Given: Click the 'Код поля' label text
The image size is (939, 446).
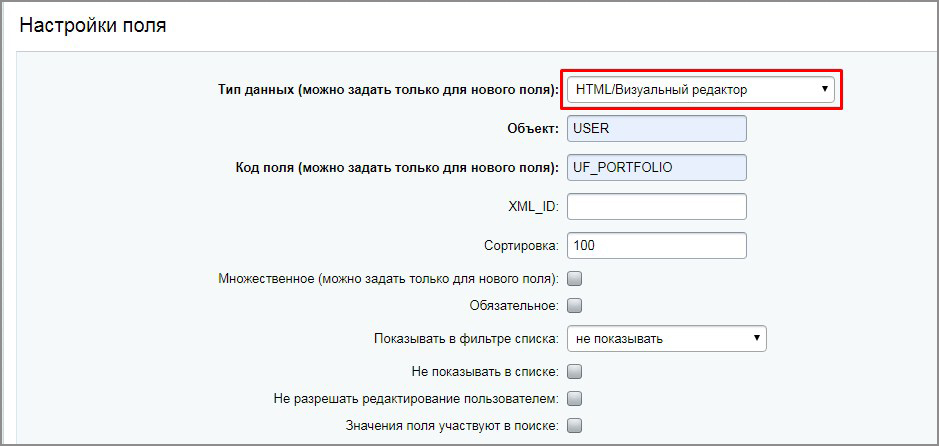Looking at the screenshot, I should [391, 167].
